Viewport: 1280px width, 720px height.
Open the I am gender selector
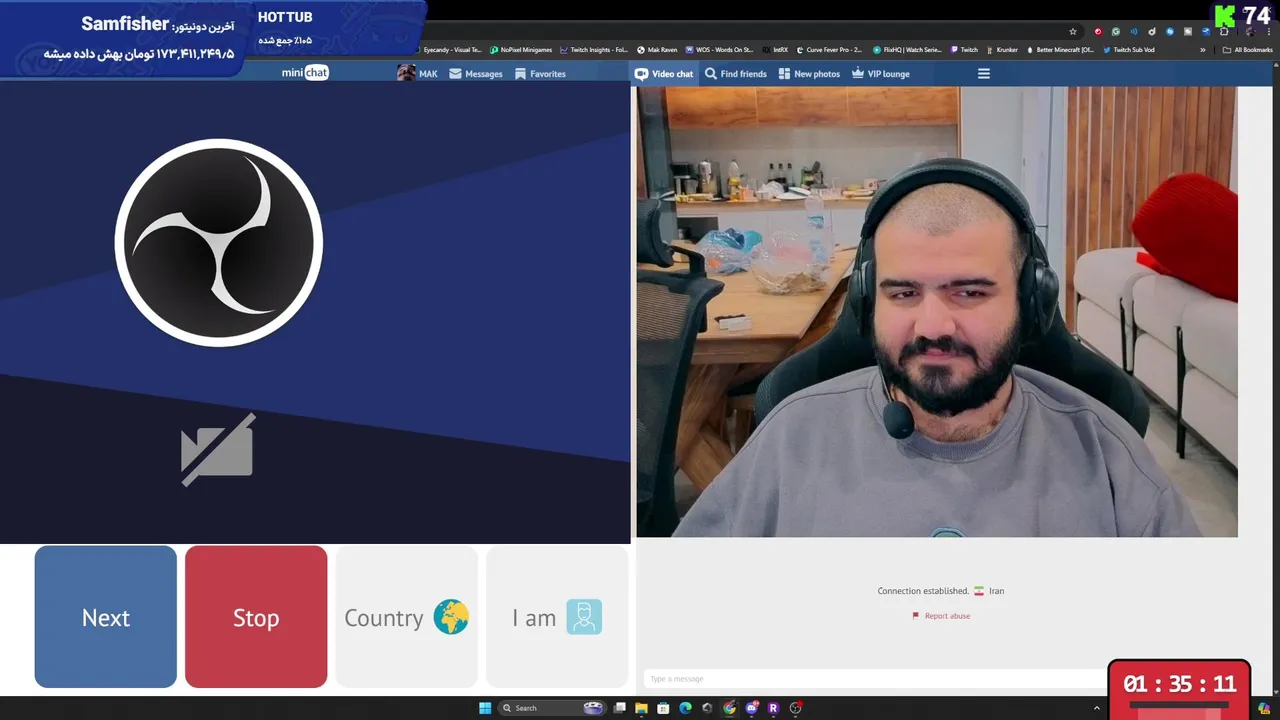(557, 617)
